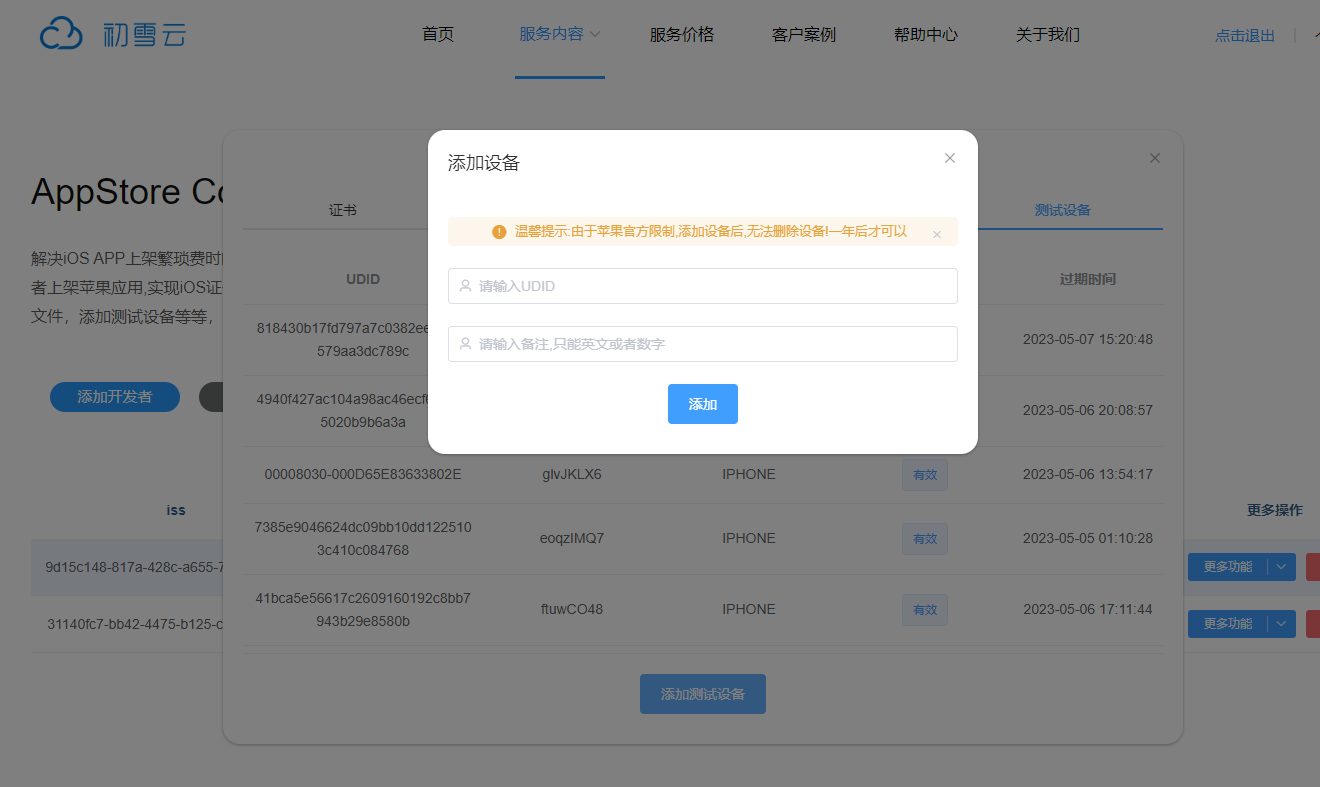Click the 点击退出 logout link
This screenshot has height=787, width=1320.
click(1245, 36)
